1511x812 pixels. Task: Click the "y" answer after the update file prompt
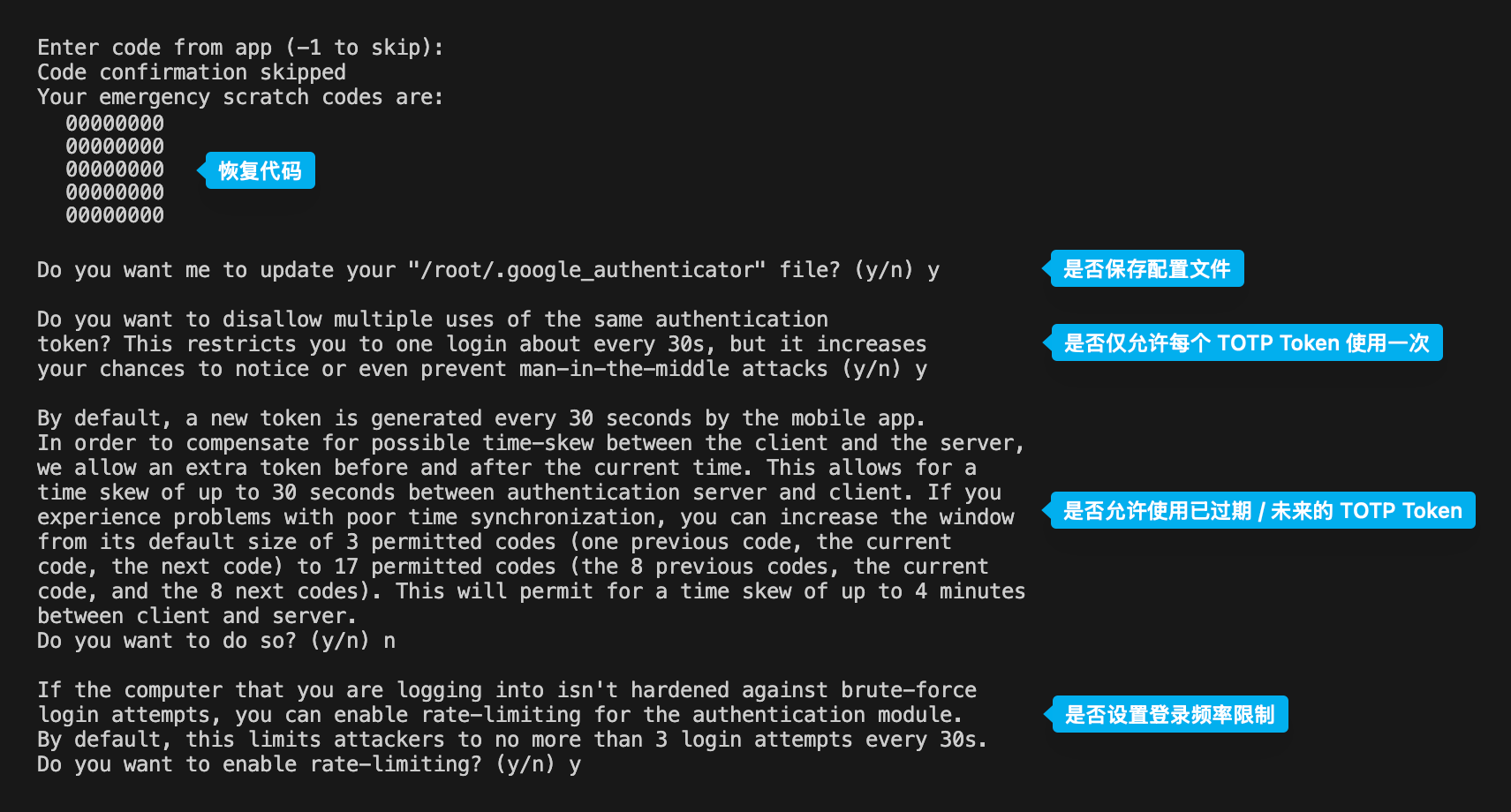(x=933, y=270)
